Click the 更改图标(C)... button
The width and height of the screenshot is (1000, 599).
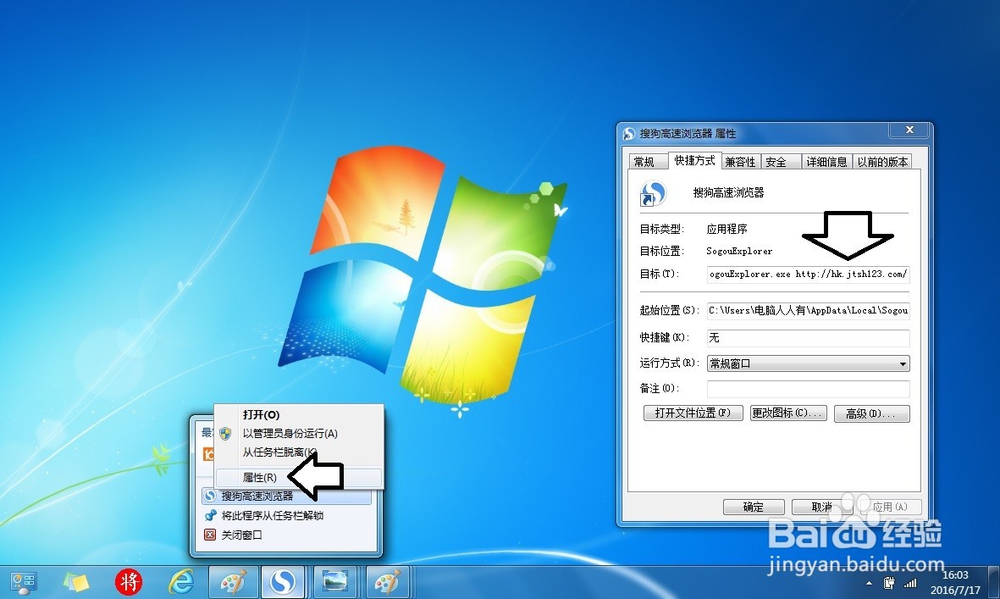(788, 413)
